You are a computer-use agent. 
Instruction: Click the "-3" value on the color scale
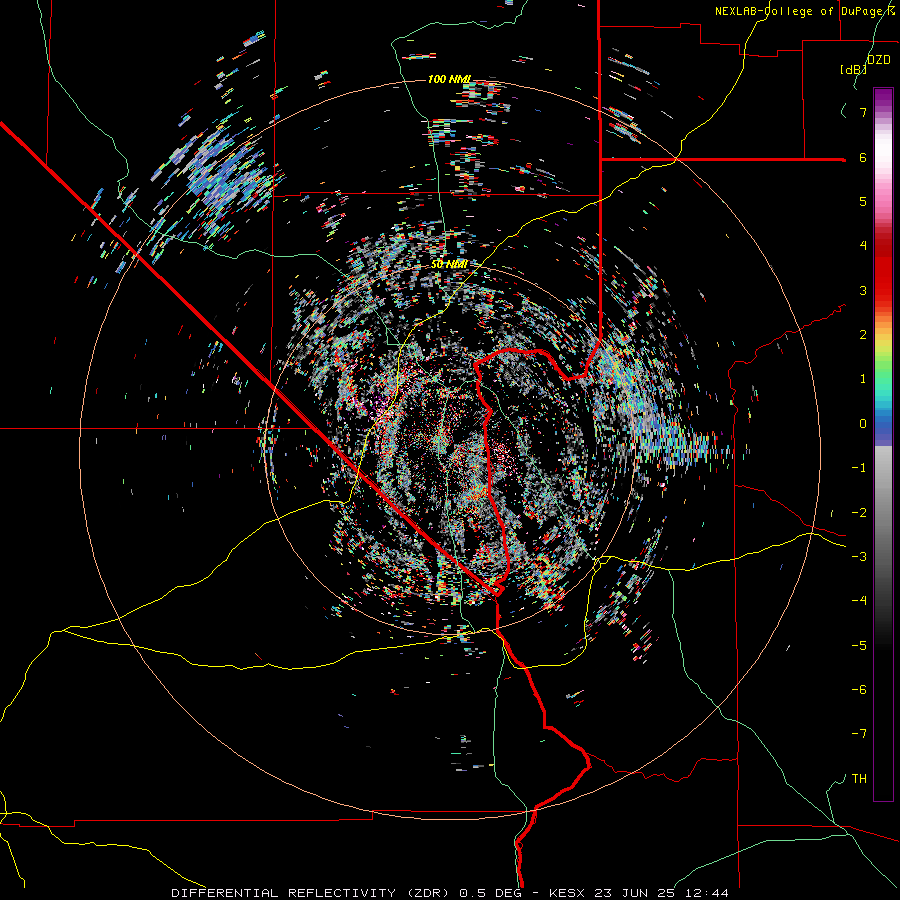pos(859,557)
